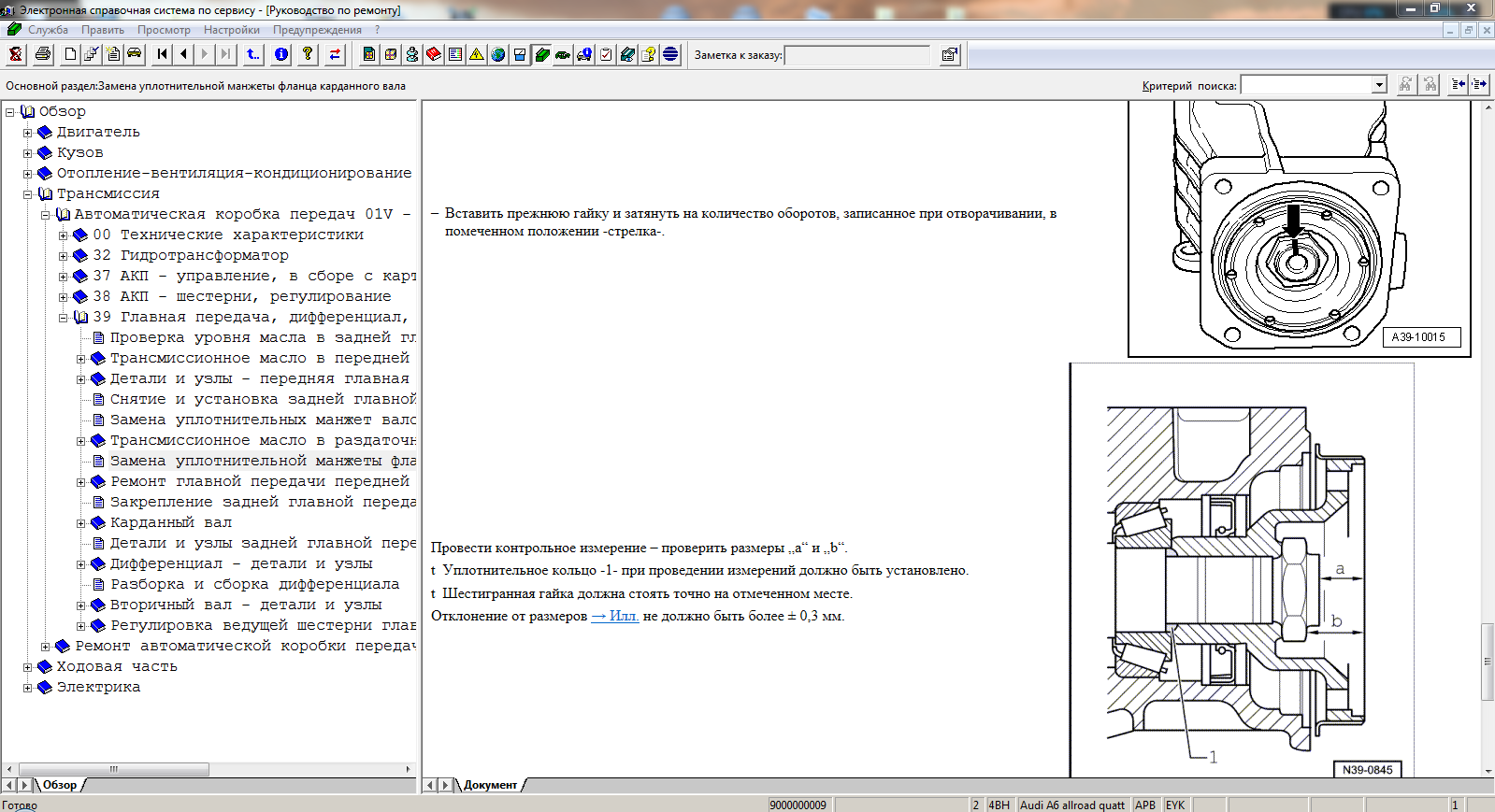
Task: Click the printer icon in toolbar
Action: [x=43, y=54]
